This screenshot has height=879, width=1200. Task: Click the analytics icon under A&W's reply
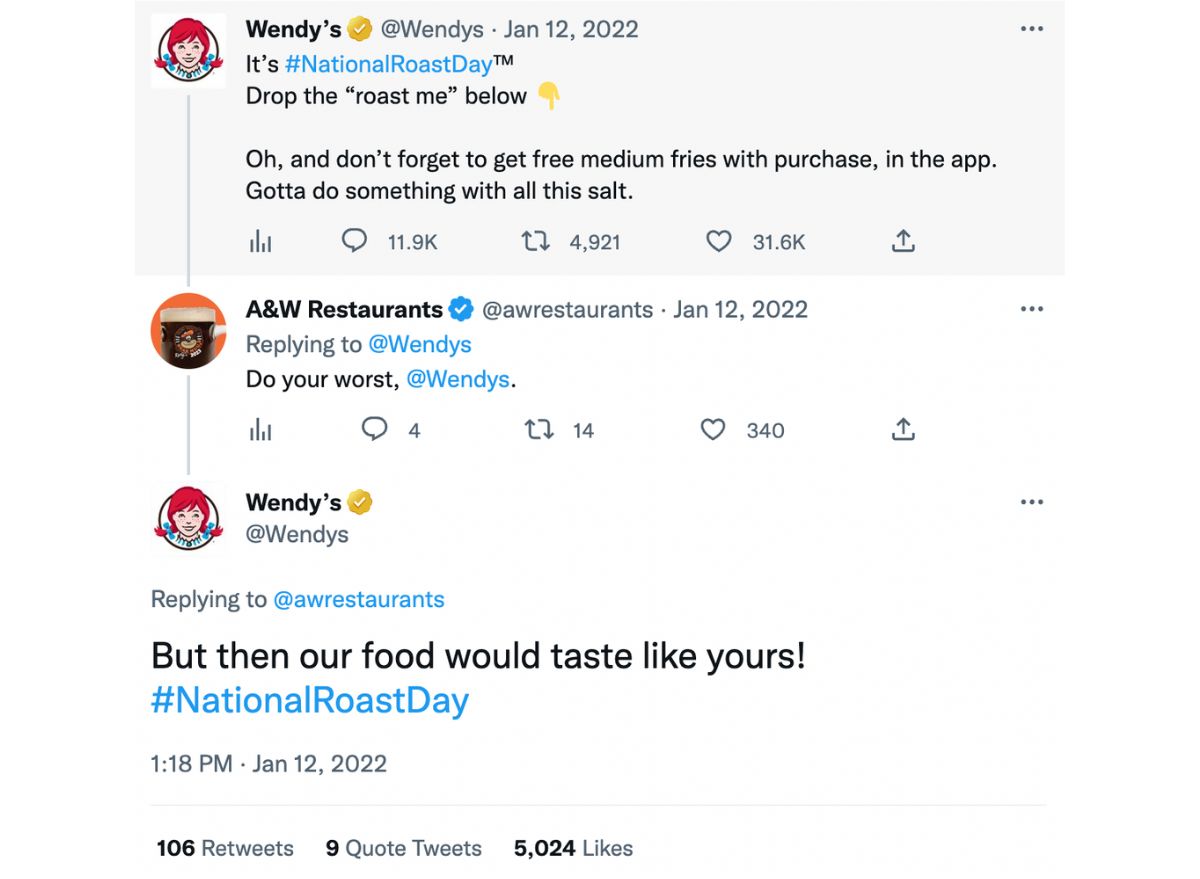pos(261,429)
